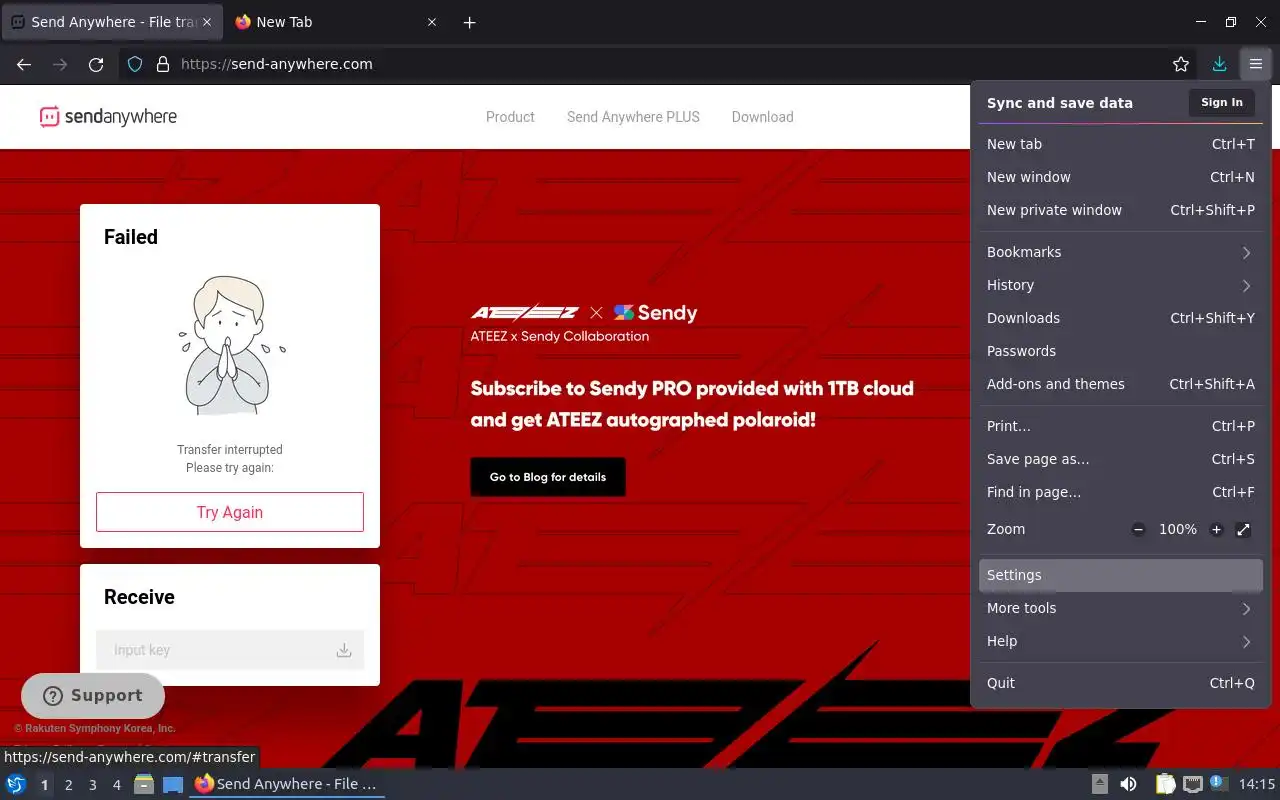
Task: Open a New private window
Action: (x=1121, y=210)
